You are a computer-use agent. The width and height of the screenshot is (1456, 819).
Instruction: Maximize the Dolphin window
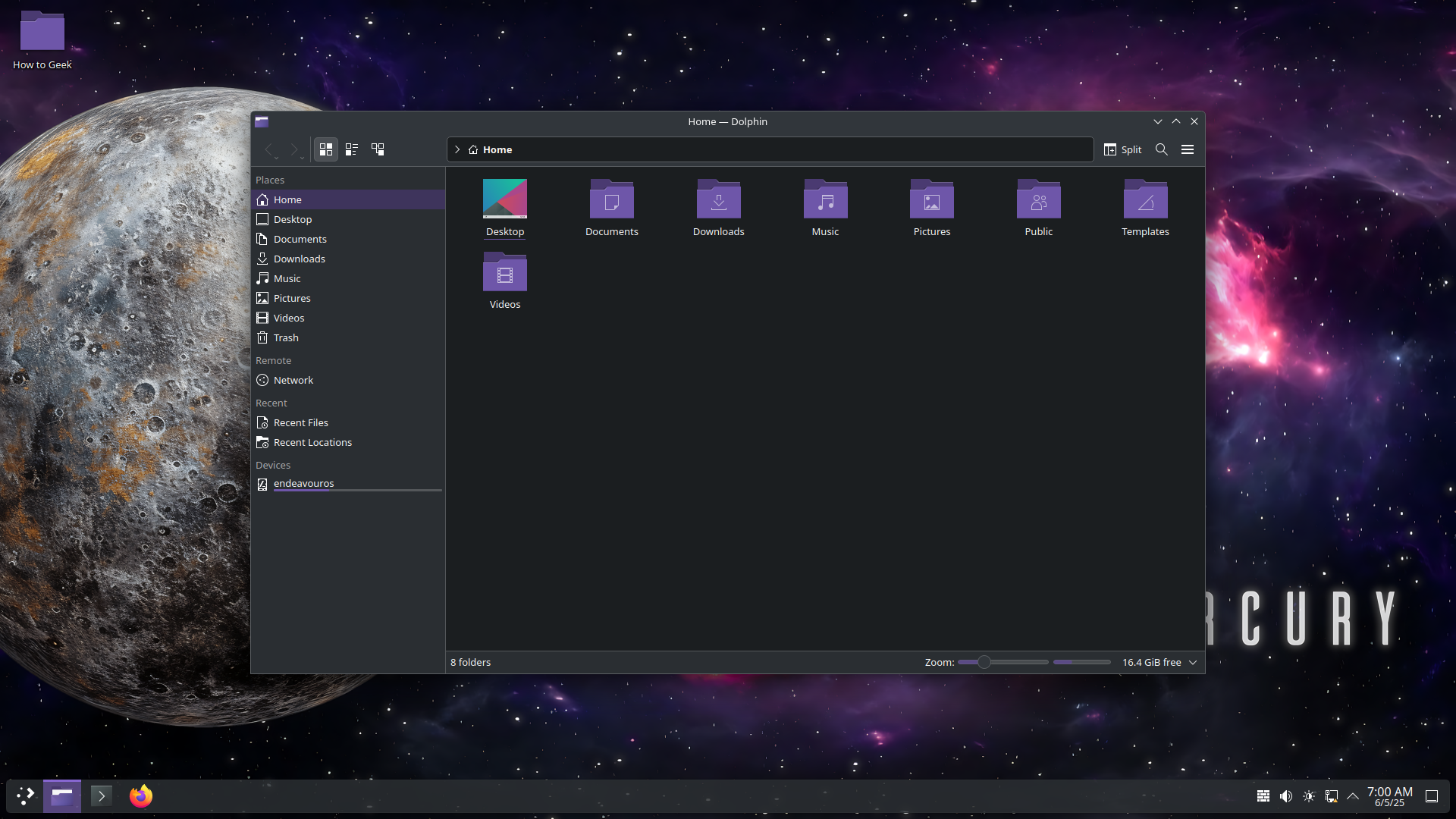tap(1176, 121)
